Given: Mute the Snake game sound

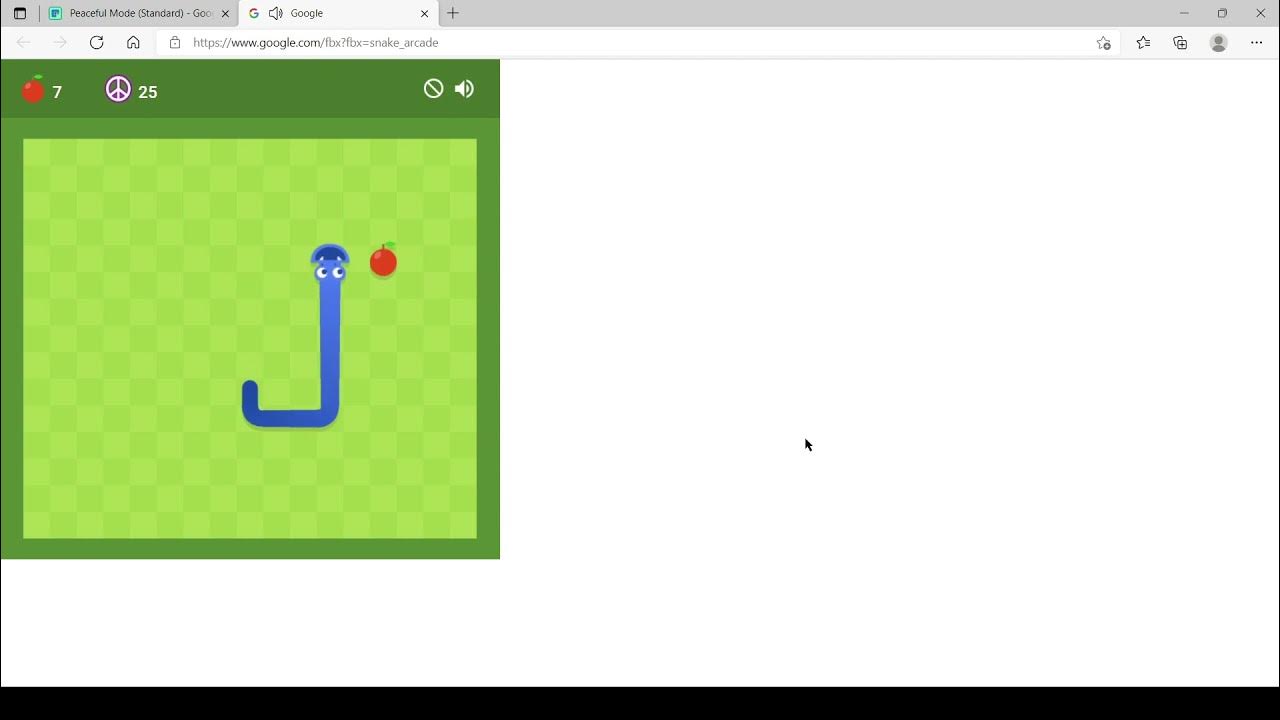Looking at the screenshot, I should click(464, 89).
